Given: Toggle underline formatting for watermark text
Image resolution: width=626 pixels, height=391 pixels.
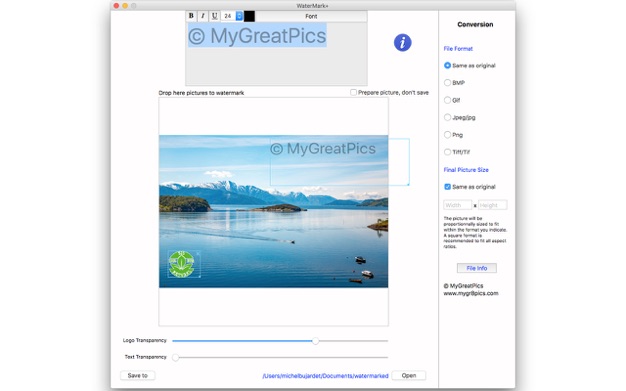Looking at the screenshot, I should [214, 16].
